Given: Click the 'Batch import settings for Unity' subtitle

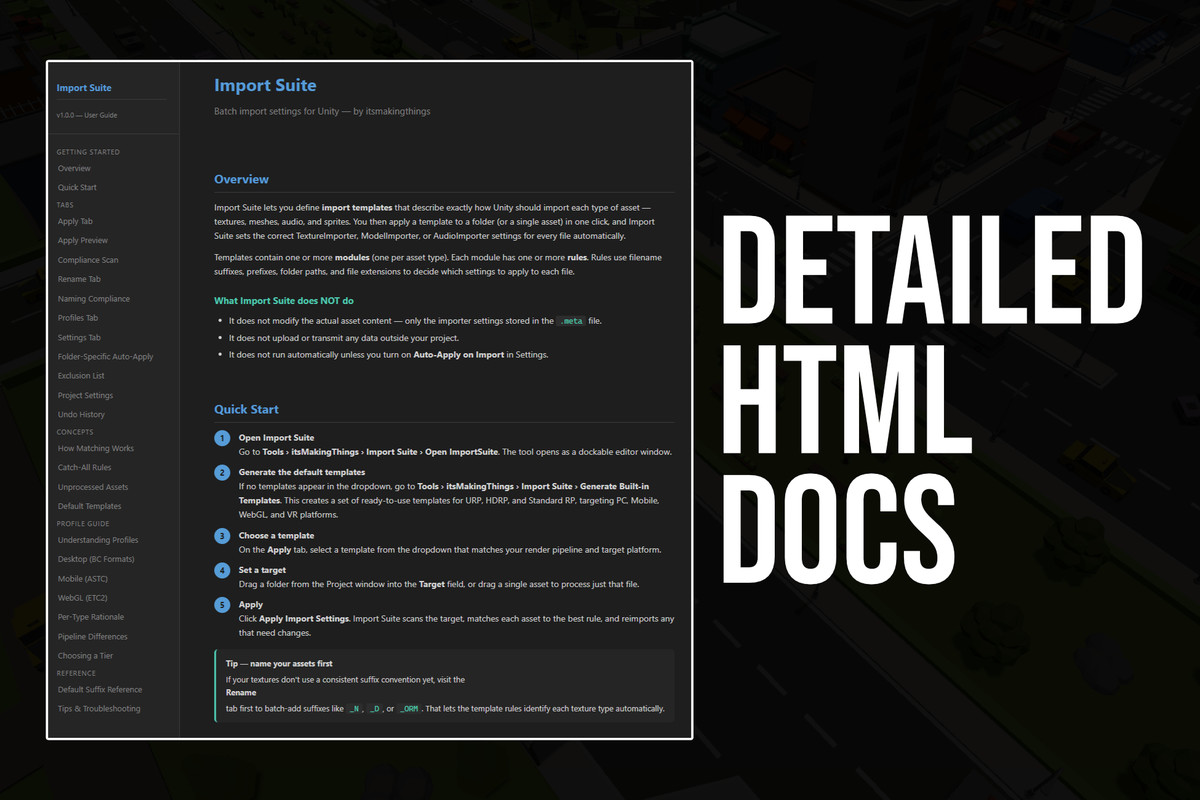Looking at the screenshot, I should click(x=322, y=111).
